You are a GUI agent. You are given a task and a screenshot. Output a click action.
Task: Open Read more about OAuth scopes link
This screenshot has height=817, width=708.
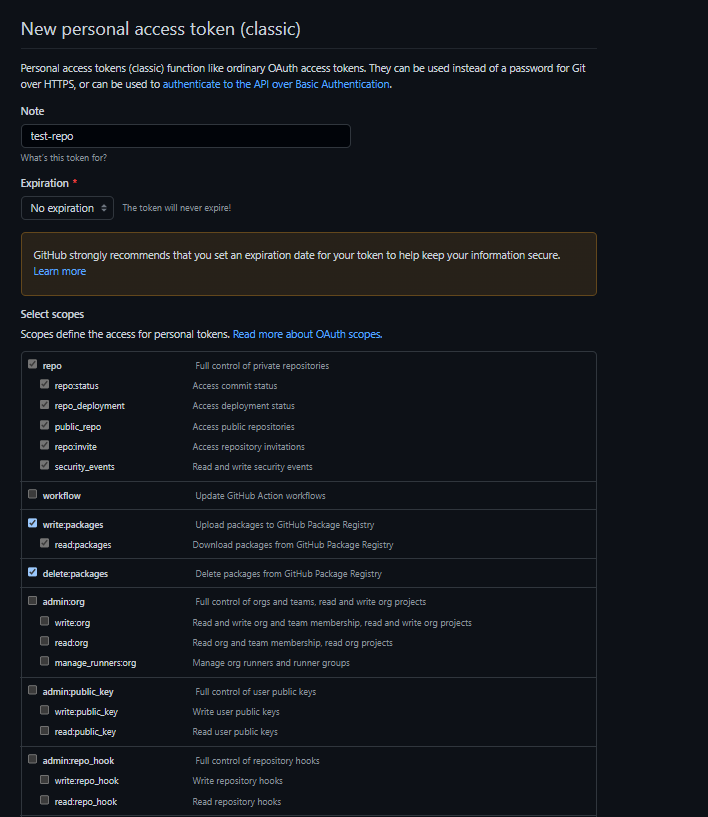click(x=307, y=334)
